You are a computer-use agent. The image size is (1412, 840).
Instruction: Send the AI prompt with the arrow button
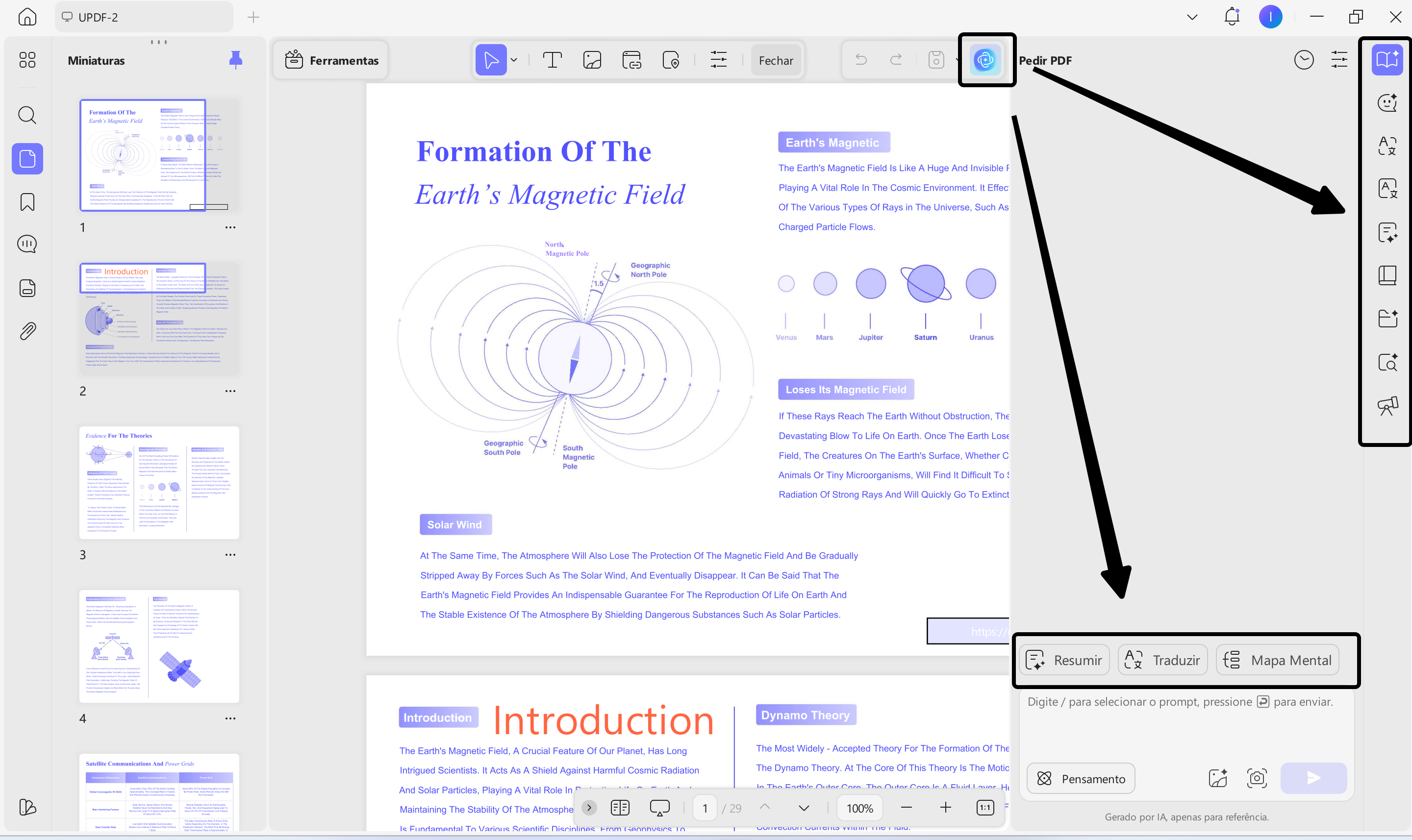(x=1313, y=778)
